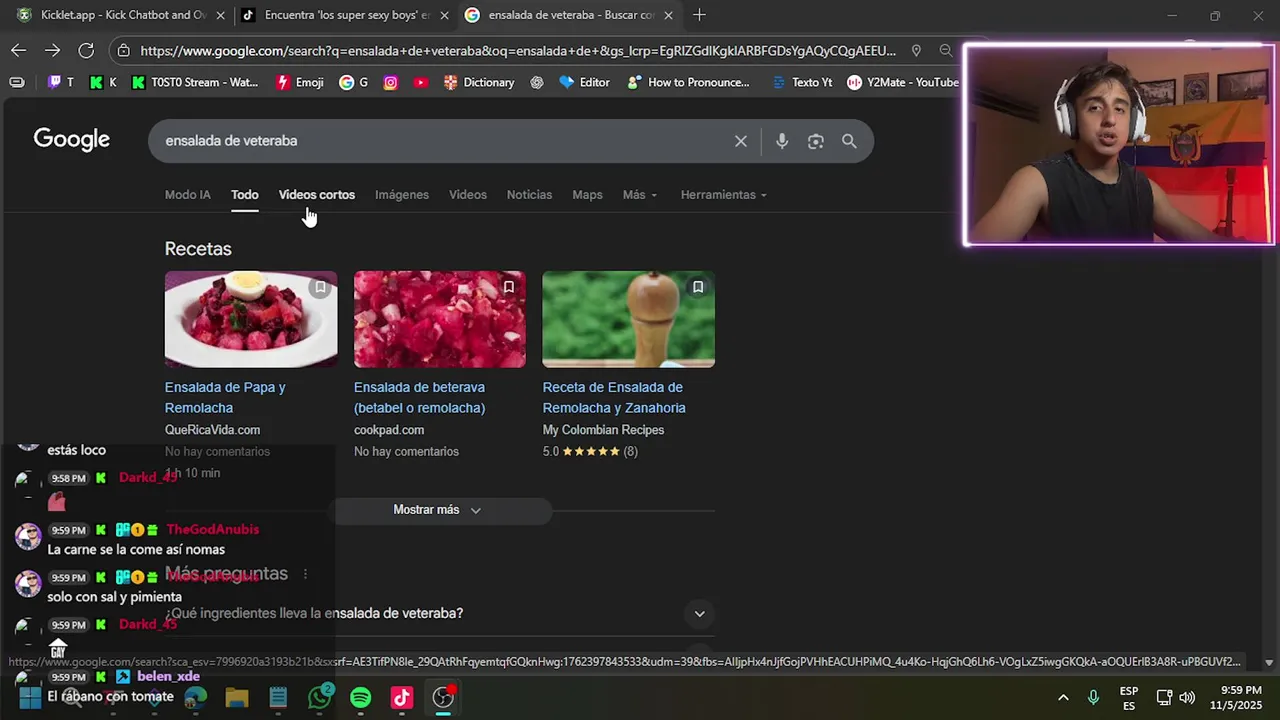Viewport: 1280px width, 720px height.
Task: Open the location permission icon in address bar
Action: point(916,50)
